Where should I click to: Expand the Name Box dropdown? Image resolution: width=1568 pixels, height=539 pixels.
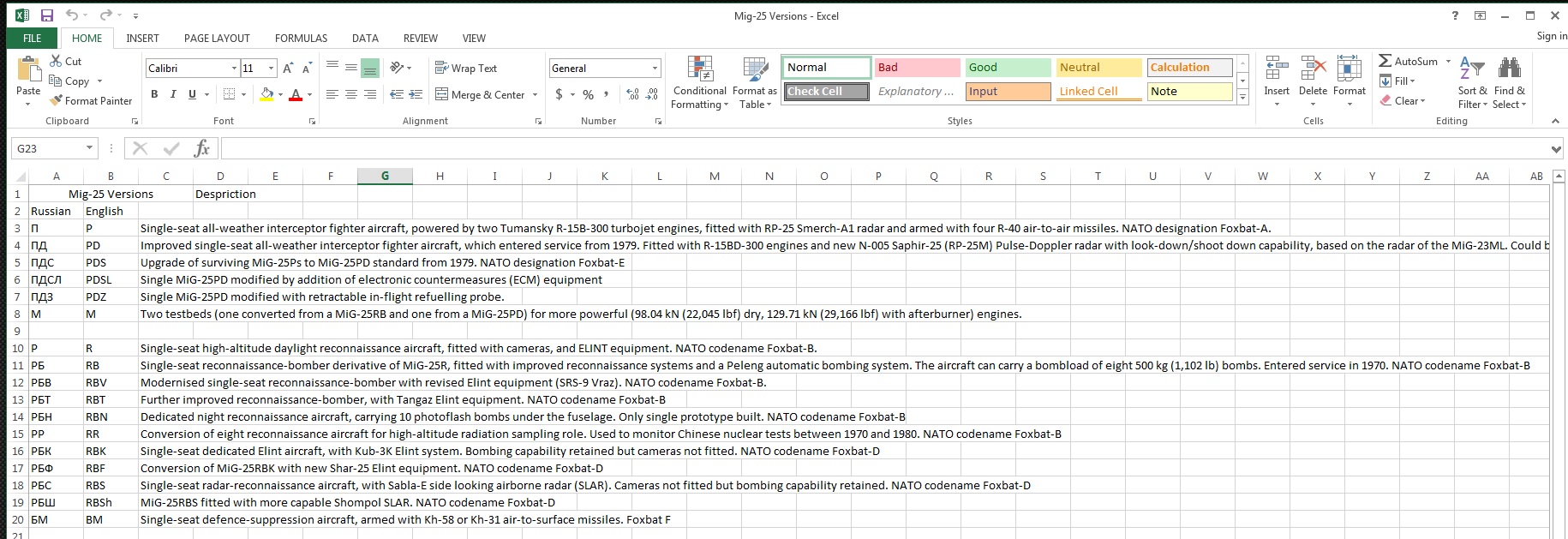pos(89,148)
